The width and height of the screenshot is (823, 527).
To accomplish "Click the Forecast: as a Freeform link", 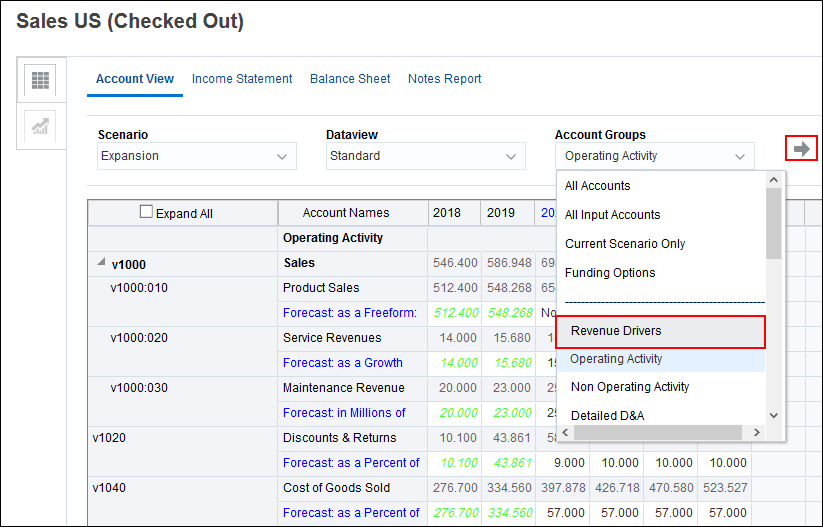I will pyautogui.click(x=349, y=313).
